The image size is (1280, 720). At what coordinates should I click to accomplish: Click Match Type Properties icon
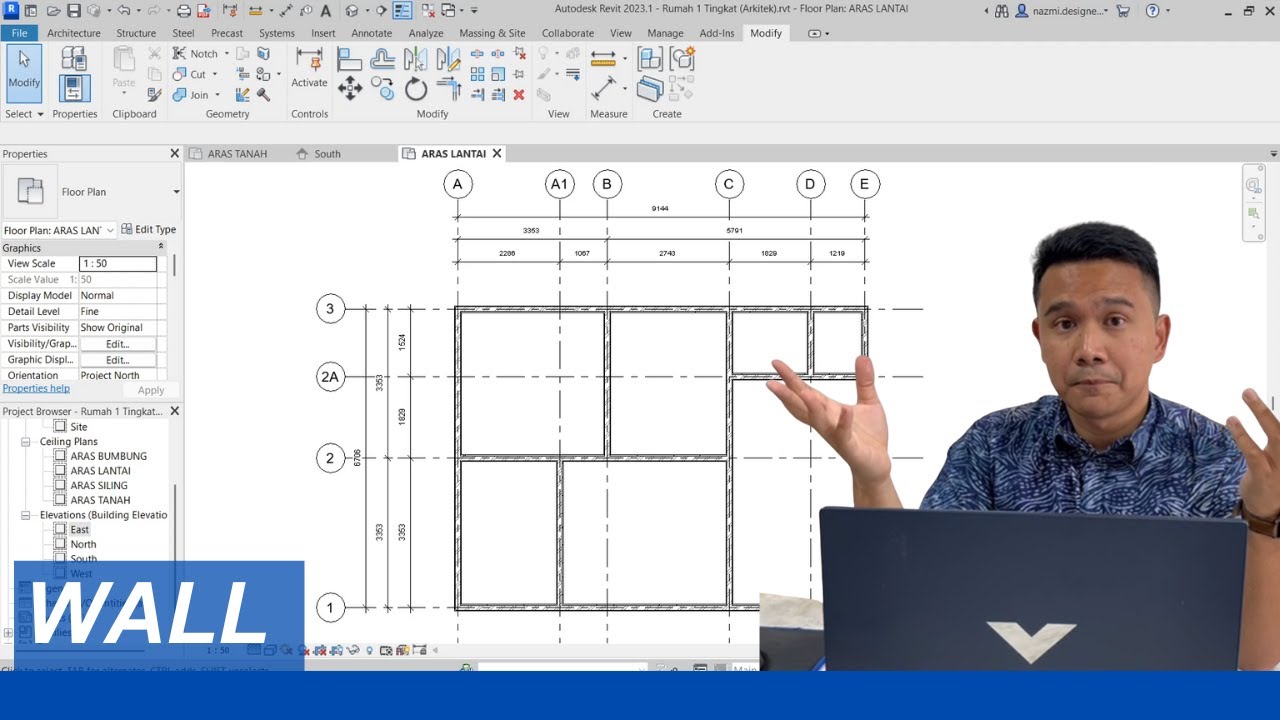[x=155, y=95]
